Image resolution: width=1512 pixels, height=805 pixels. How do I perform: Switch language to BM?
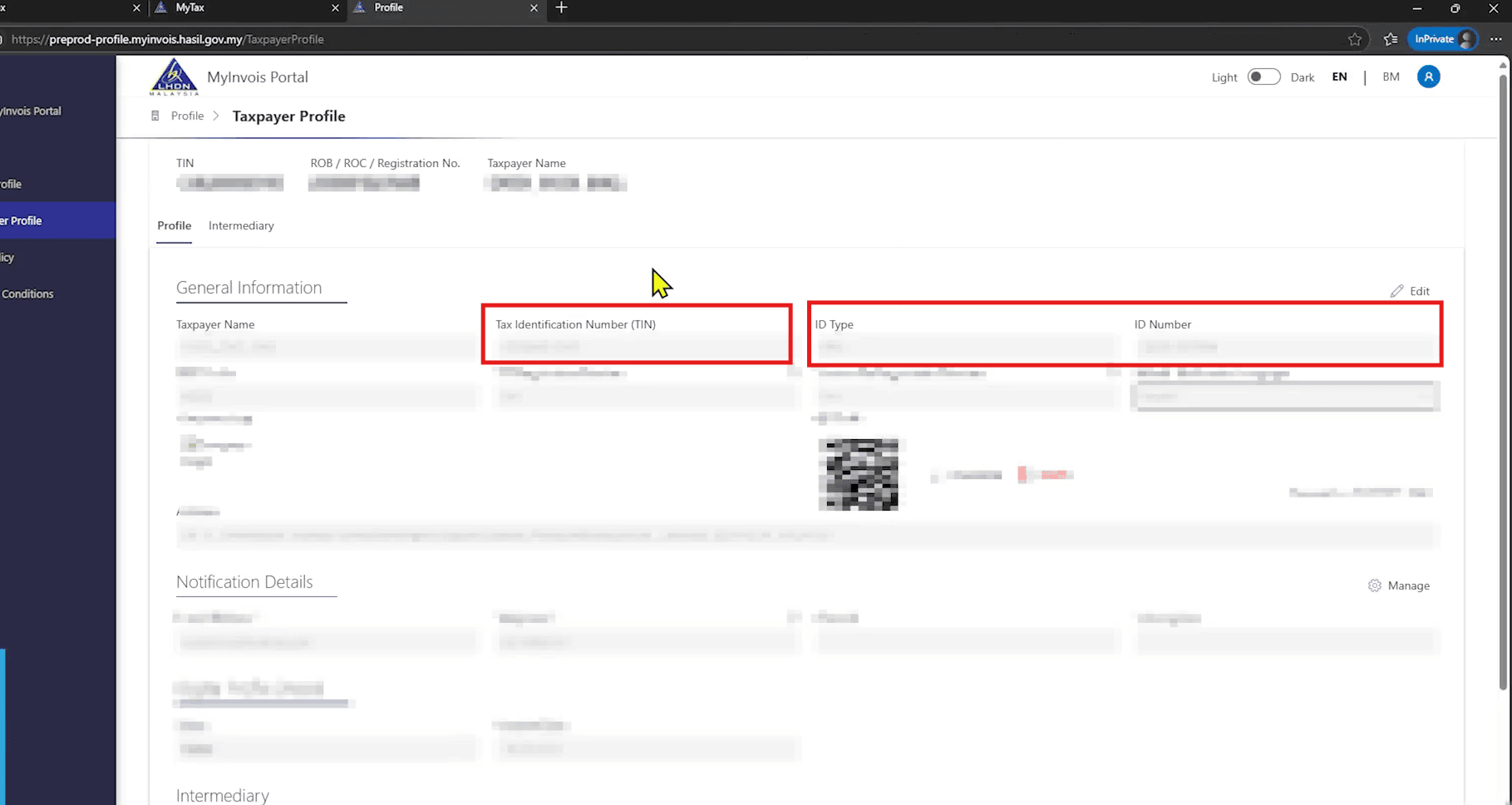coord(1391,77)
